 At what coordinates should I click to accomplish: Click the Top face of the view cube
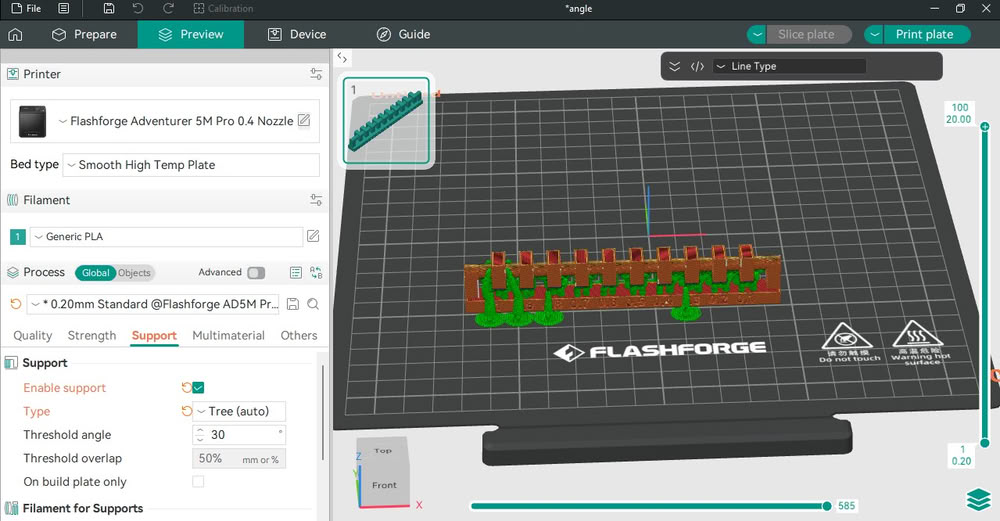coord(382,451)
